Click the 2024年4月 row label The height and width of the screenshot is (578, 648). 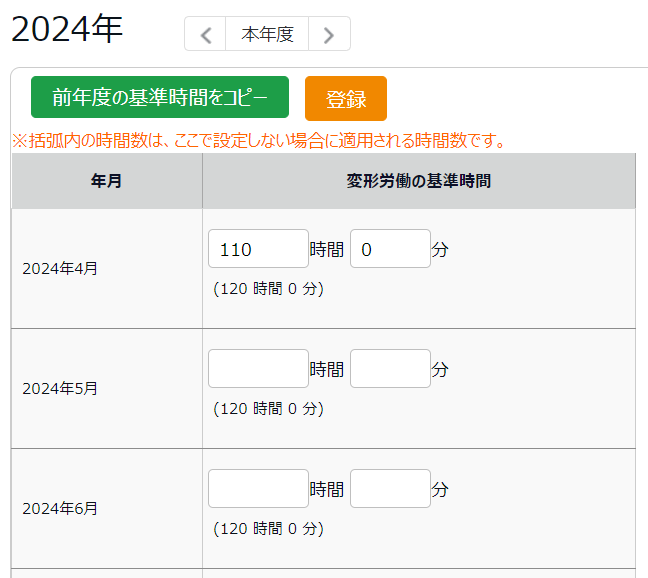click(x=60, y=269)
